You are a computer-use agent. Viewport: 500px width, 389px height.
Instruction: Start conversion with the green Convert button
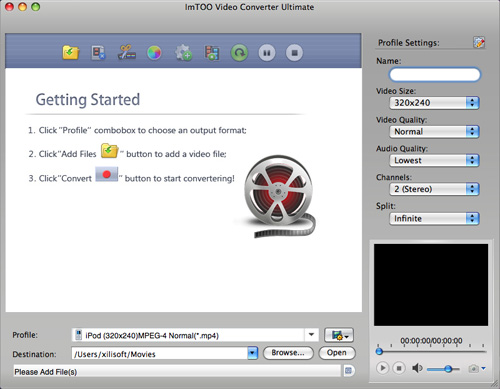pyautogui.click(x=239, y=53)
